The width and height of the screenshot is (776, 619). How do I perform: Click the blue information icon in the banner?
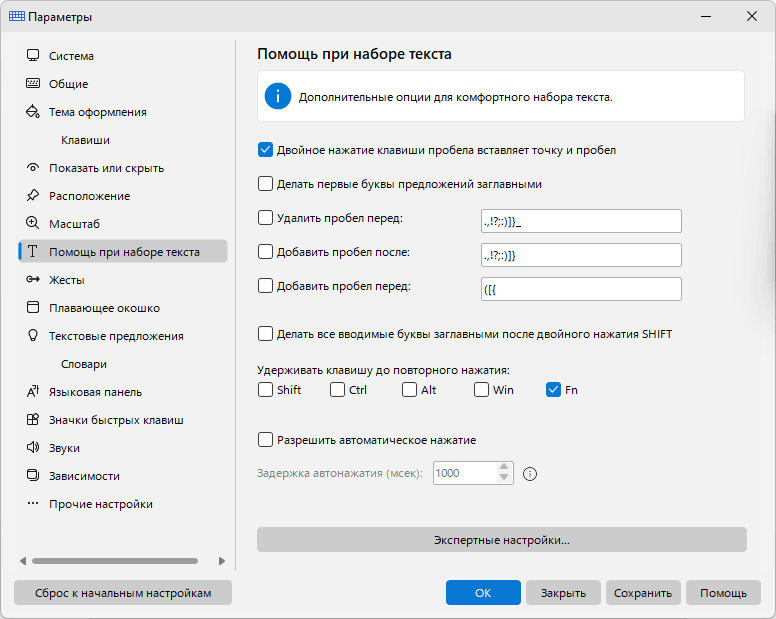[278, 96]
